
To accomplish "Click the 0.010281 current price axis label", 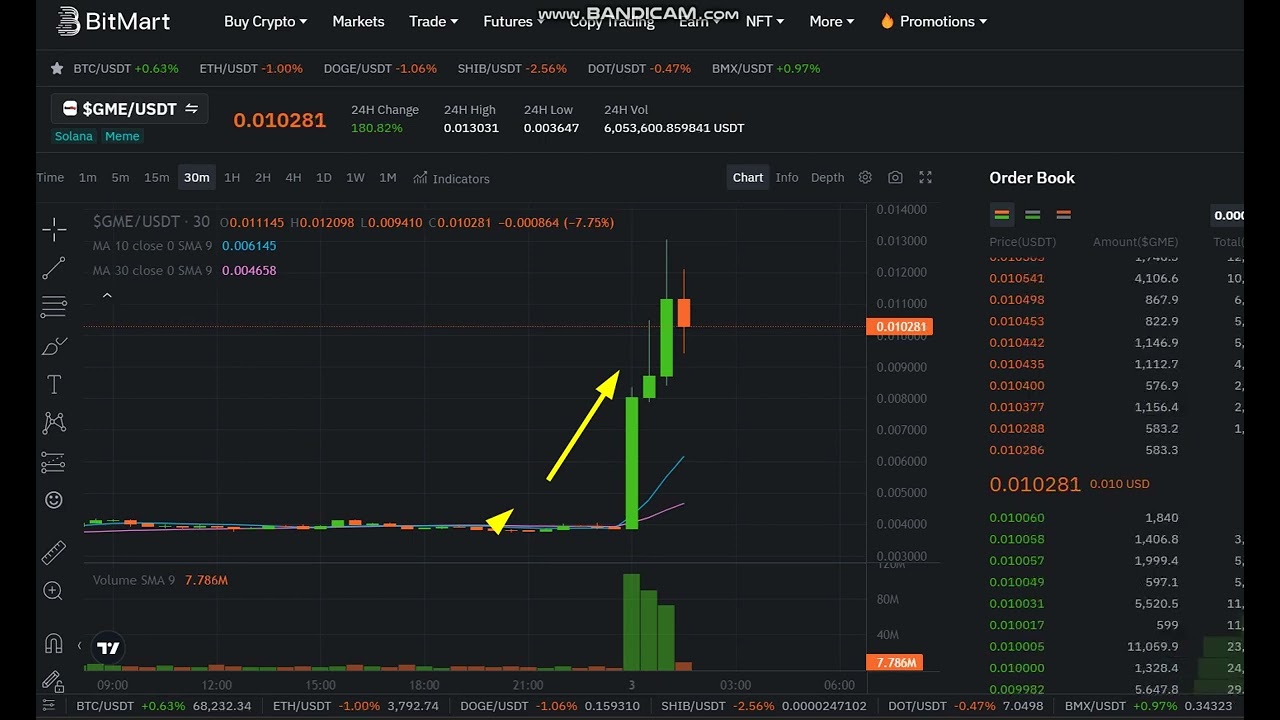I will point(901,327).
